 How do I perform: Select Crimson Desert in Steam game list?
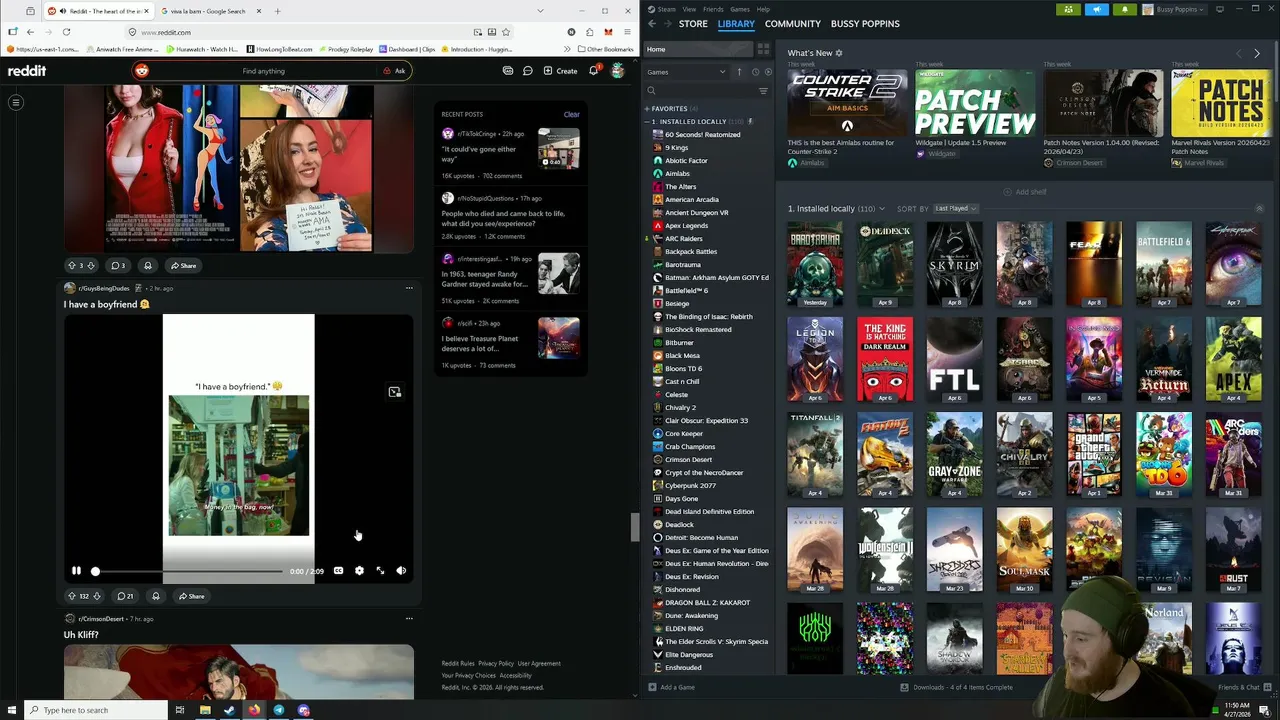click(688, 460)
